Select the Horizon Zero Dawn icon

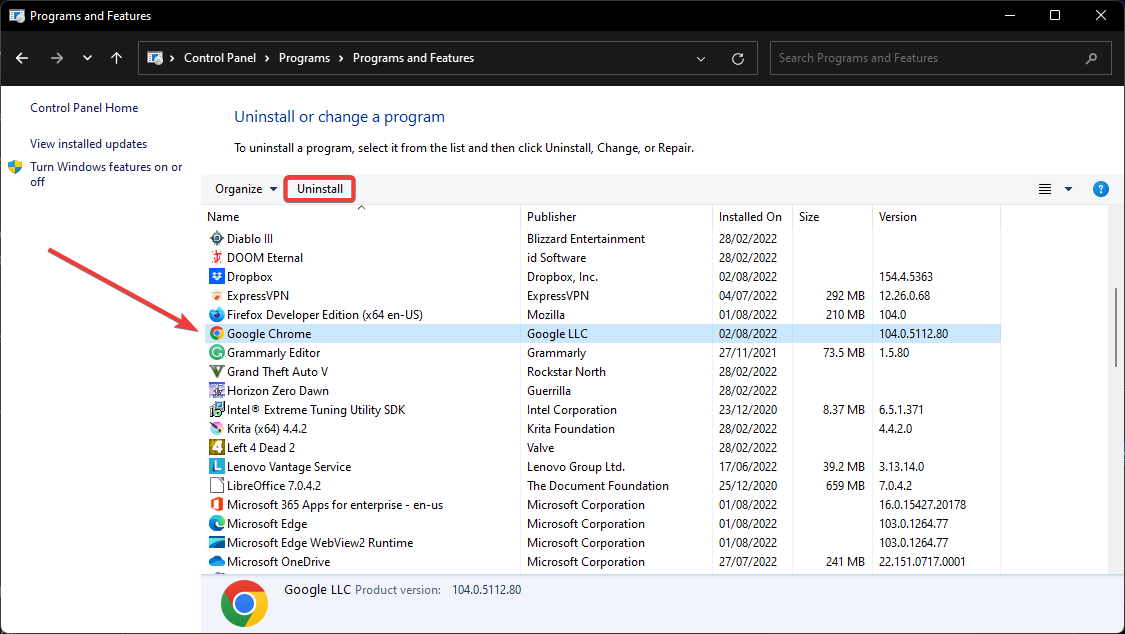(217, 390)
